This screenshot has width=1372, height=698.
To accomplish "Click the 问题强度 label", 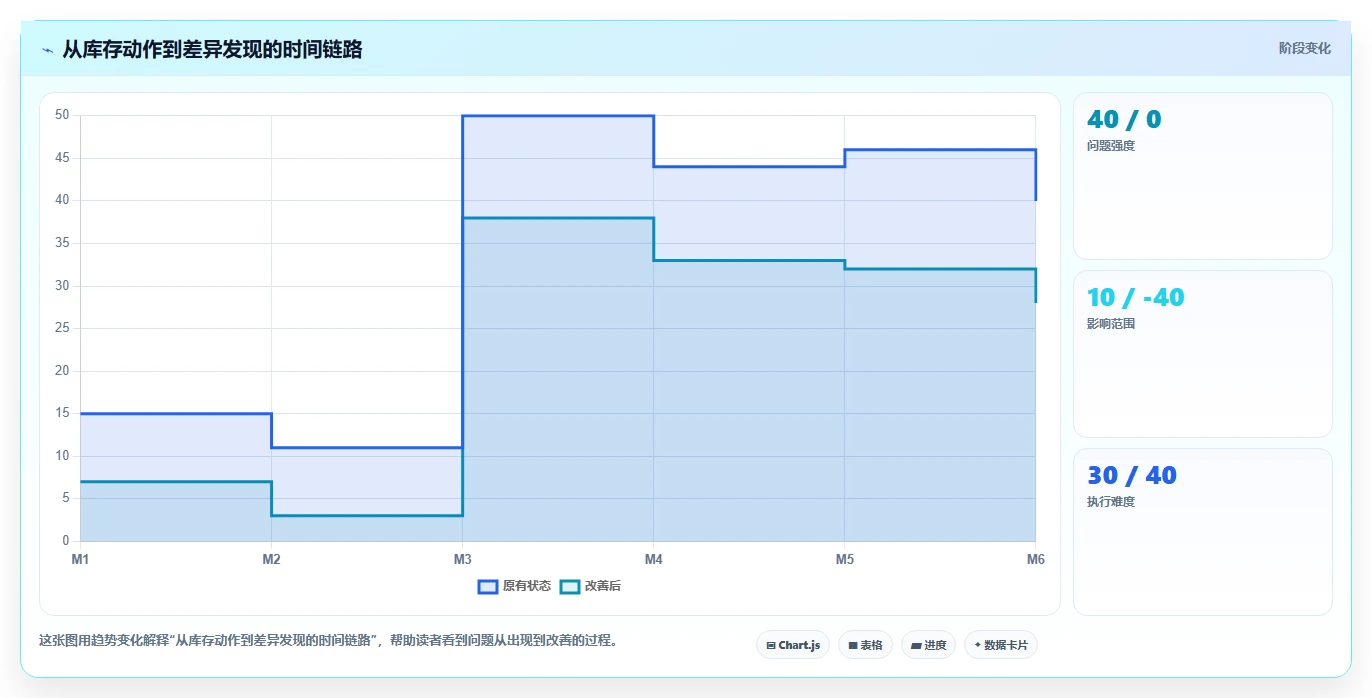I will [1111, 146].
